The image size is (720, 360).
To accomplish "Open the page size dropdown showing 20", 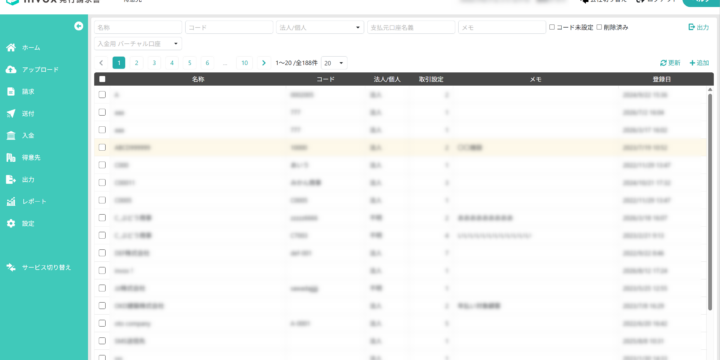I will click(x=334, y=63).
